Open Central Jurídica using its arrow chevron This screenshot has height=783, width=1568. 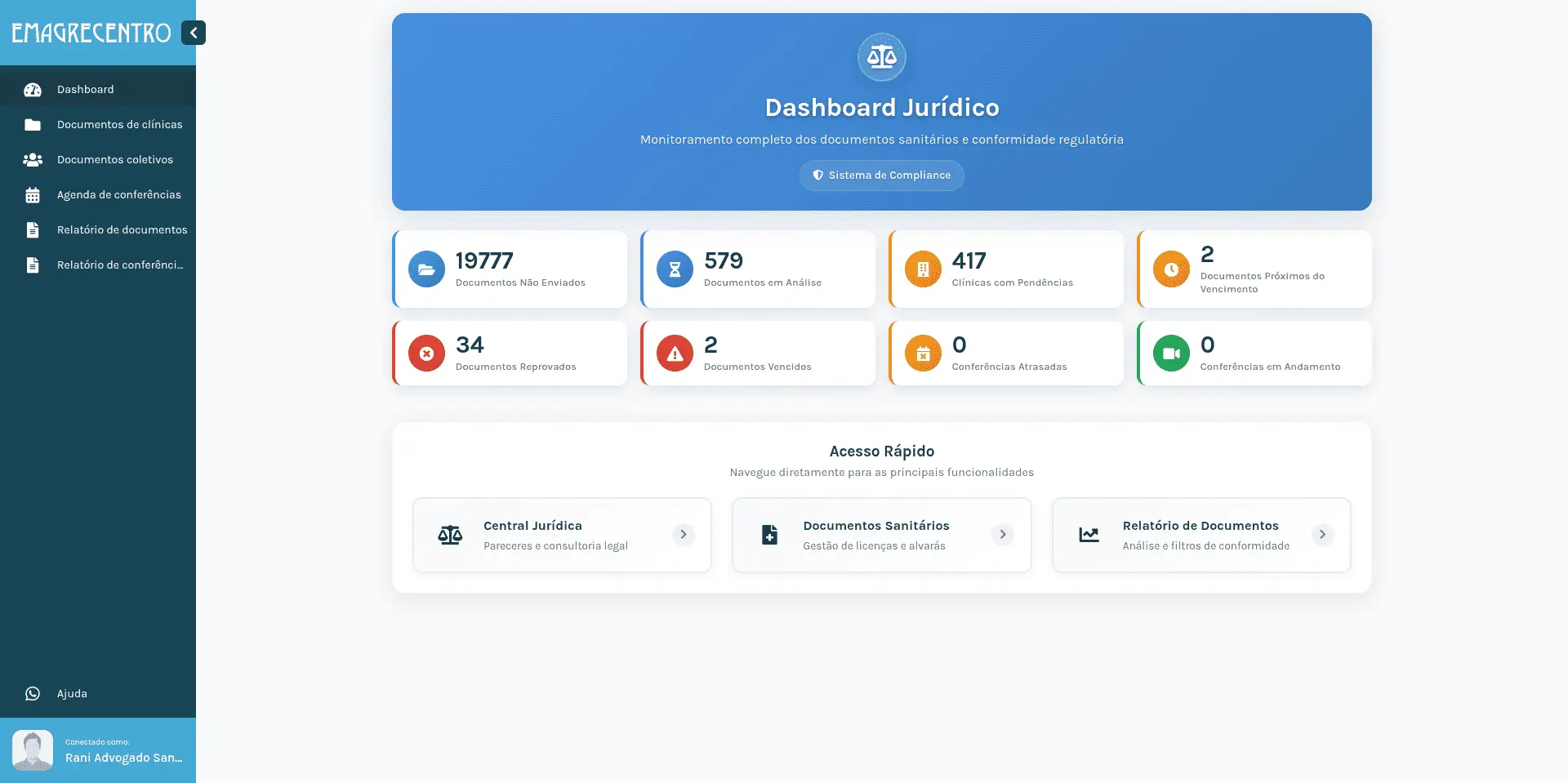pos(683,535)
